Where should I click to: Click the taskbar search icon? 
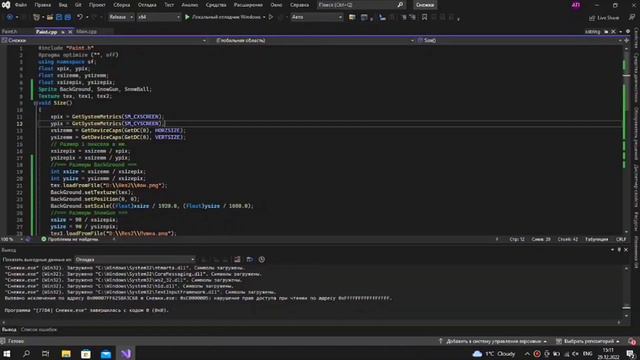click(x=27, y=353)
